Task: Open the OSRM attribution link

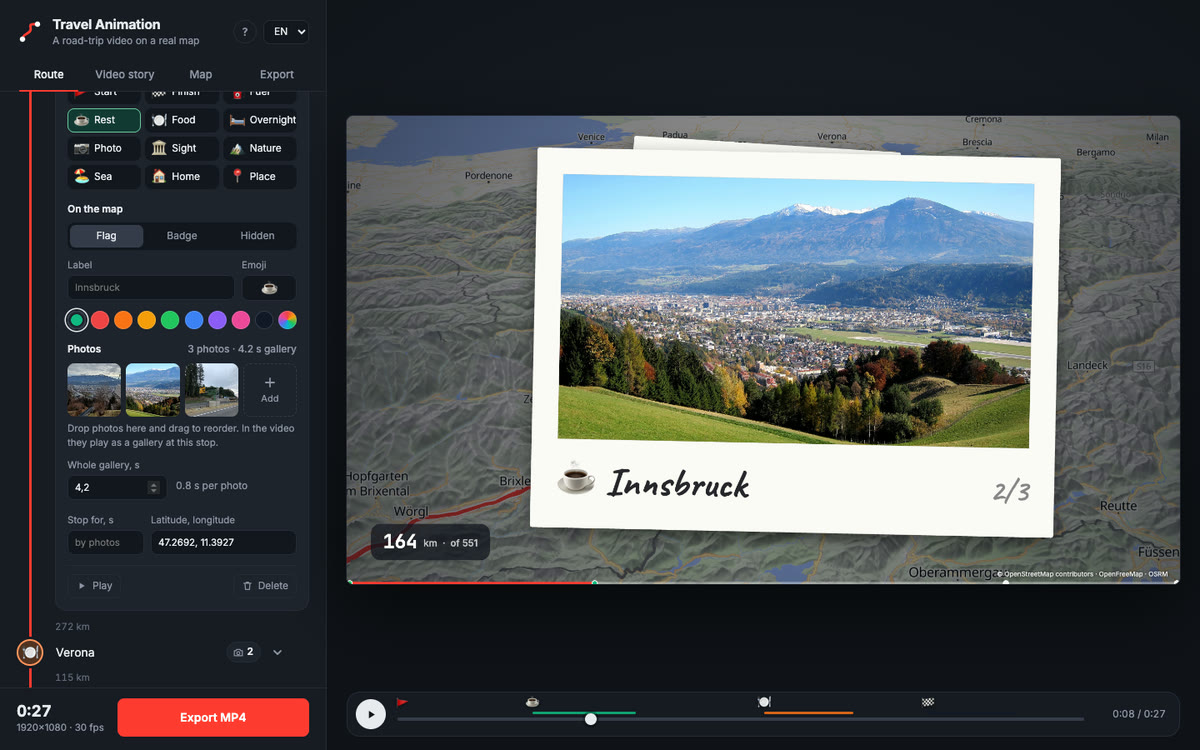Action: pos(1158,574)
